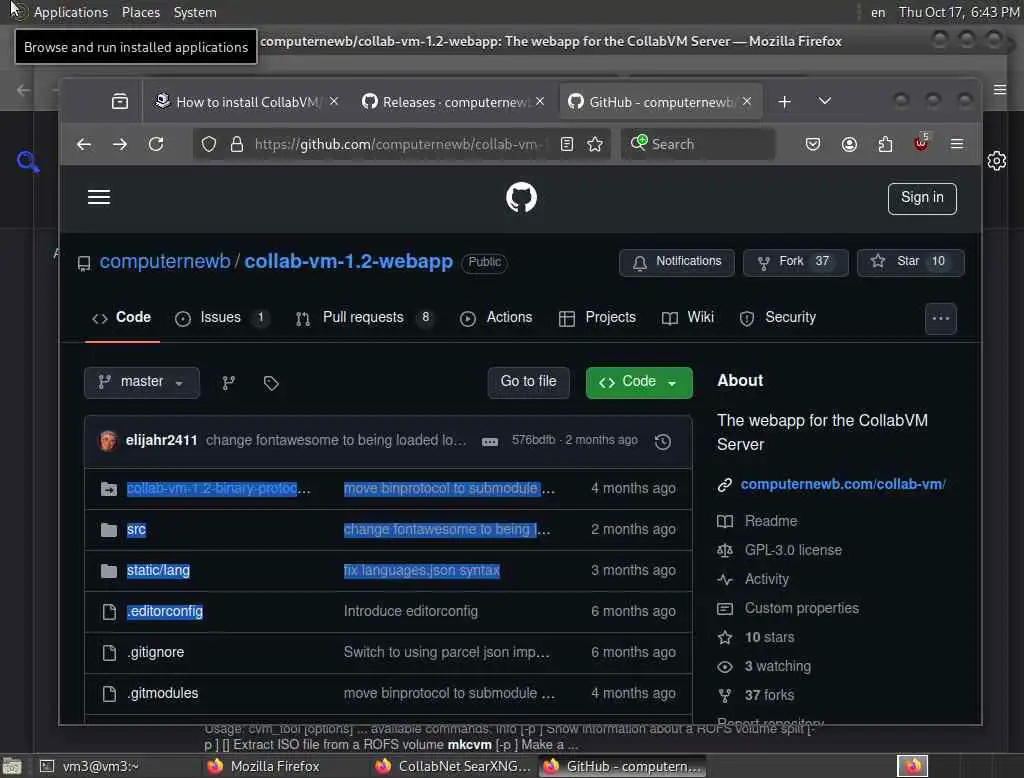Click the GitHub Octocat logo
The width and height of the screenshot is (1024, 778).
coord(521,197)
